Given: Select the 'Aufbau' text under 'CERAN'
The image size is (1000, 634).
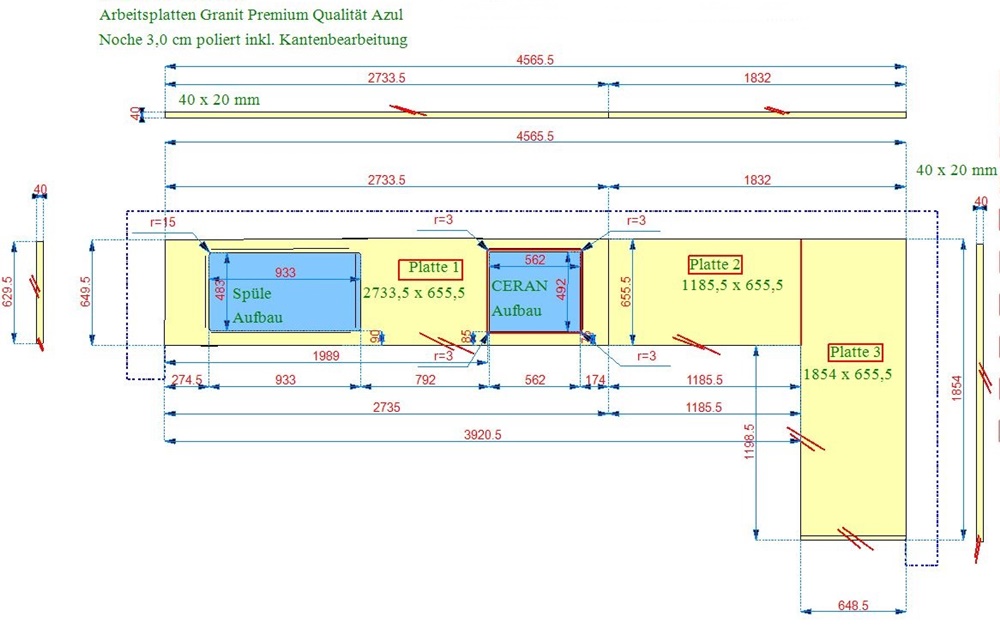Looking at the screenshot, I should pos(517,311).
